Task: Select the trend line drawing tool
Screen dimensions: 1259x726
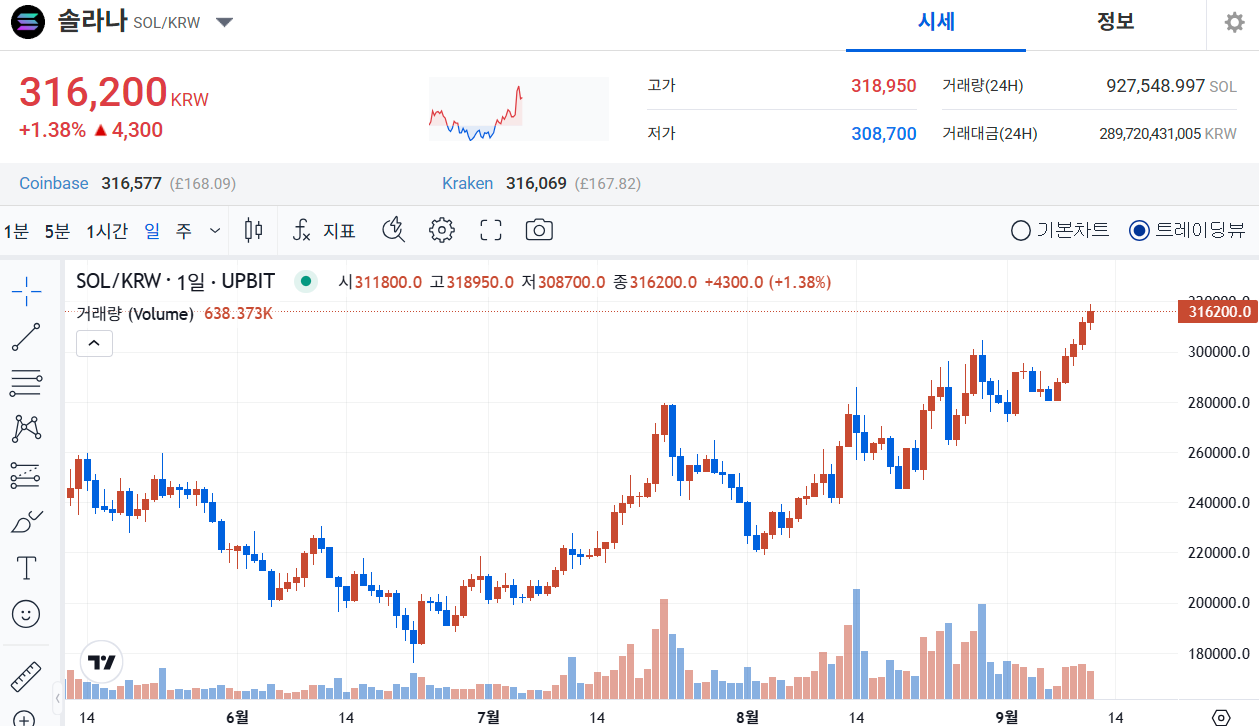Action: pos(27,337)
